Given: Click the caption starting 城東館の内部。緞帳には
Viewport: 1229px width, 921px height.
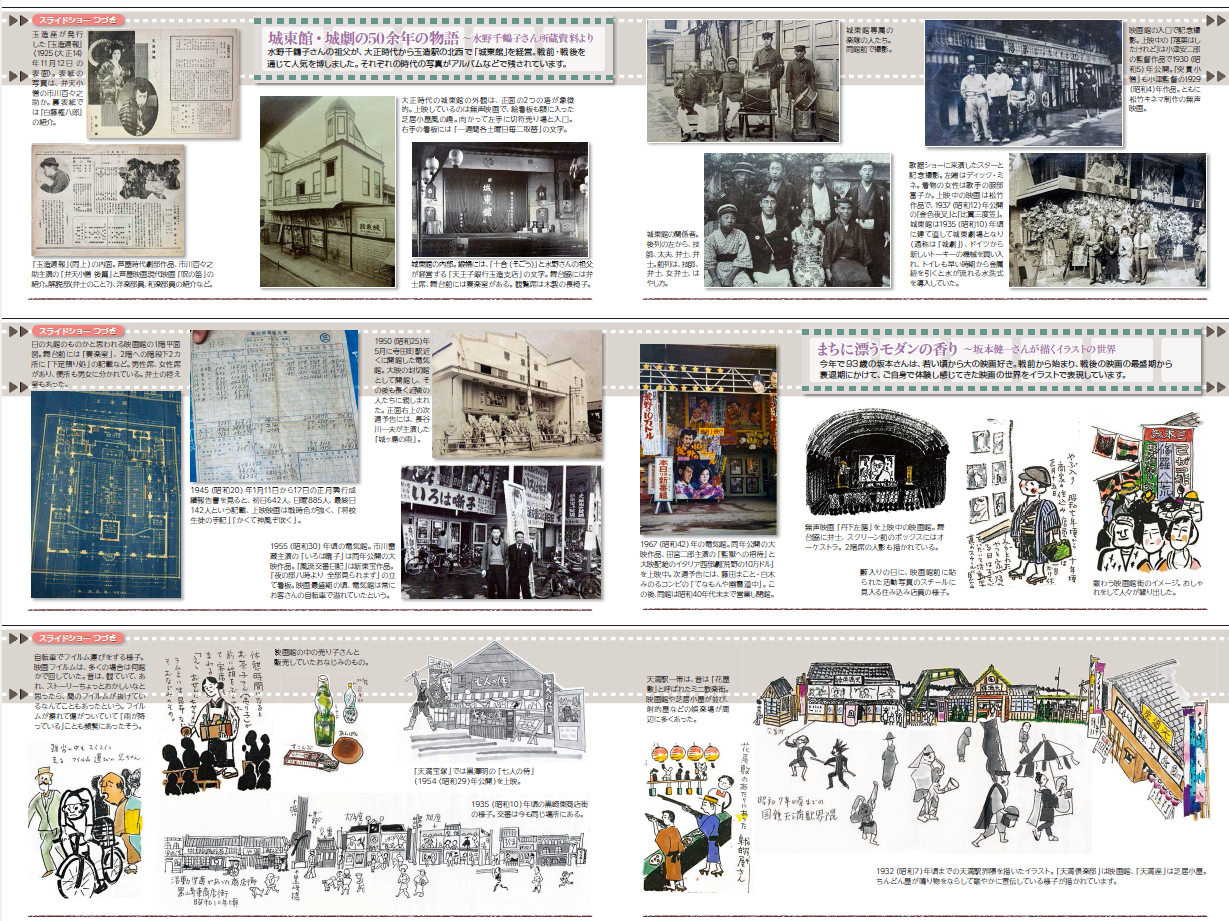Looking at the screenshot, I should 500,274.
